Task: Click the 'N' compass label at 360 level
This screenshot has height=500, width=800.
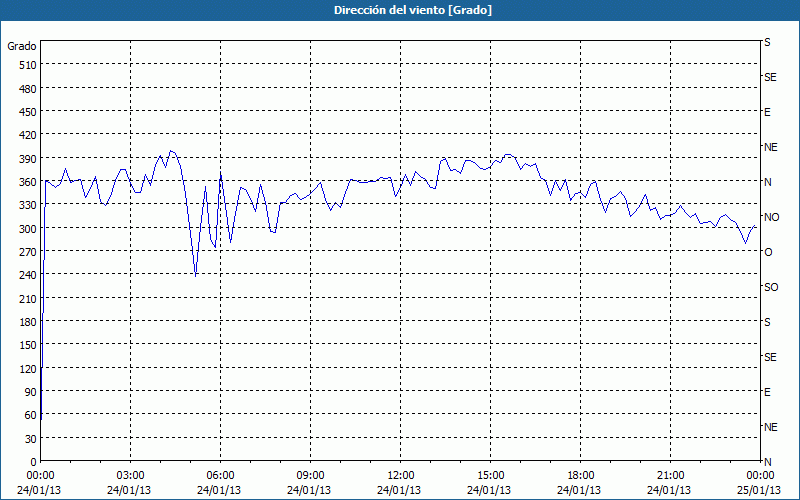Action: [x=767, y=182]
